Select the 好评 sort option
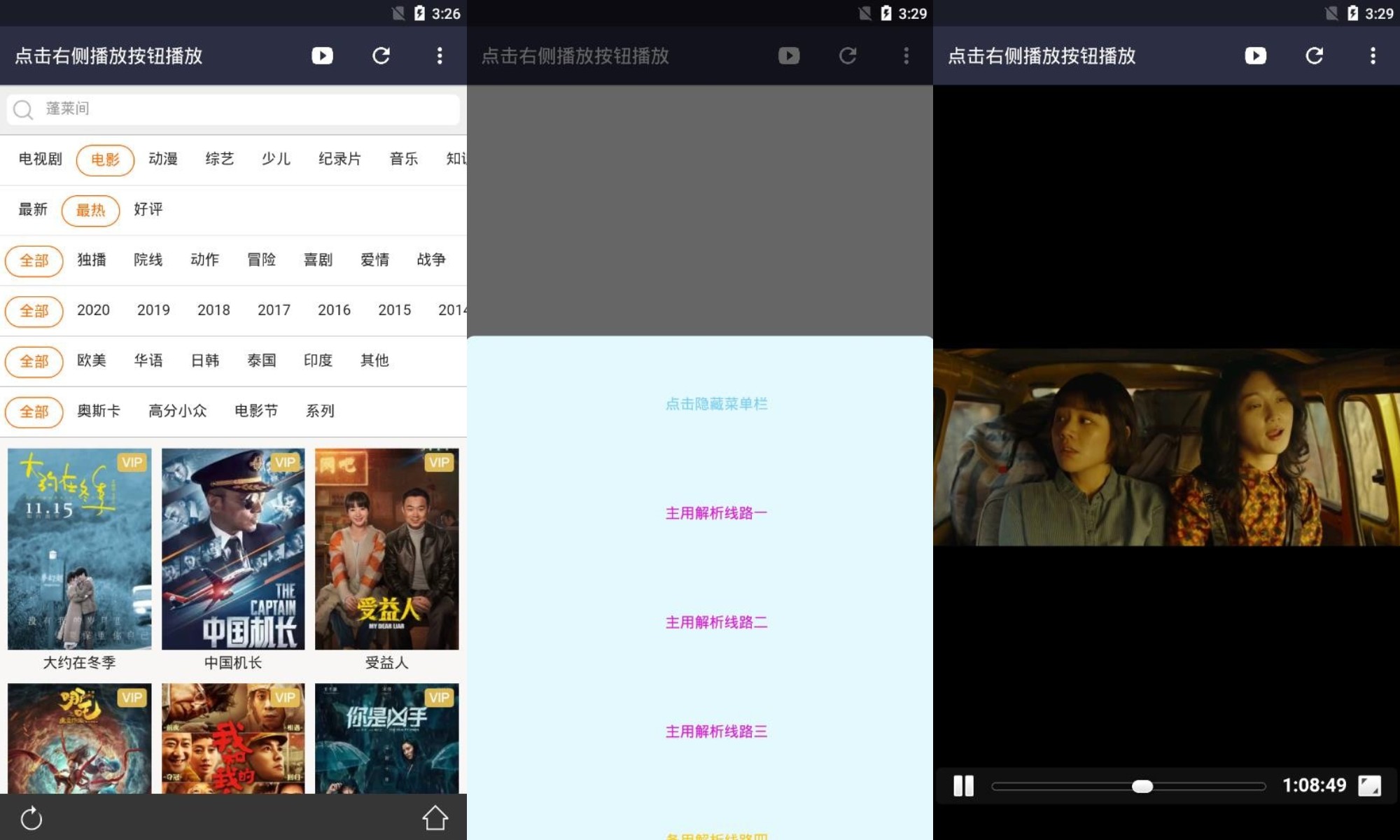This screenshot has width=1400, height=840. click(x=147, y=210)
